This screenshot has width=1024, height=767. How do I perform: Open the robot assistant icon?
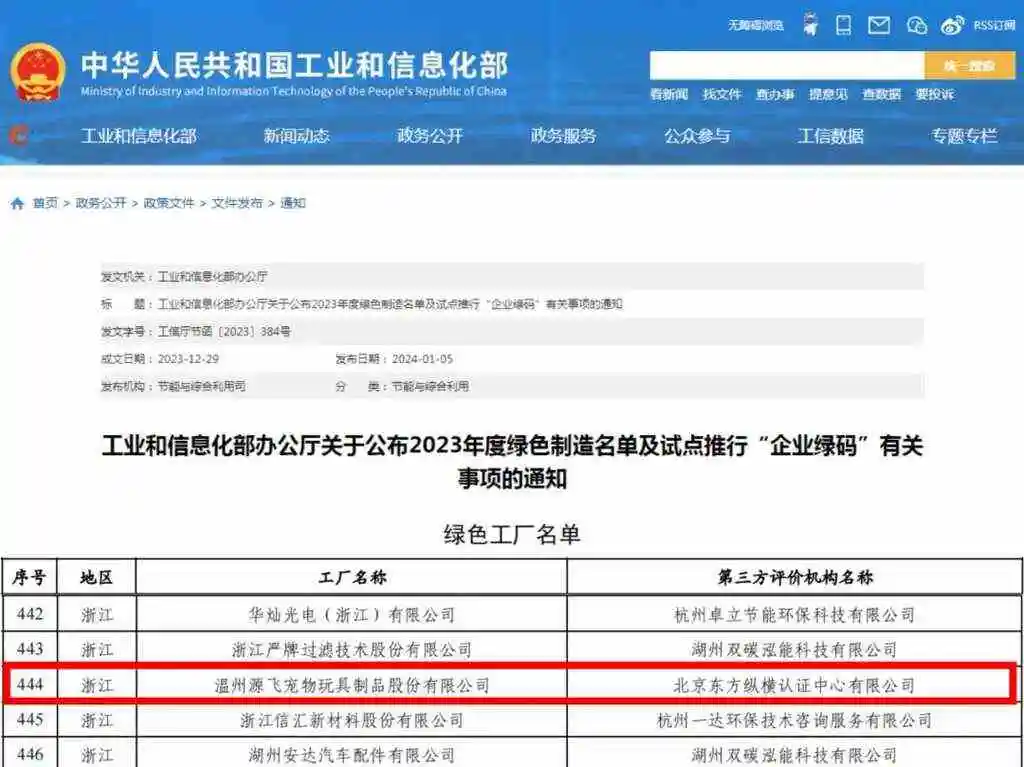pos(810,25)
